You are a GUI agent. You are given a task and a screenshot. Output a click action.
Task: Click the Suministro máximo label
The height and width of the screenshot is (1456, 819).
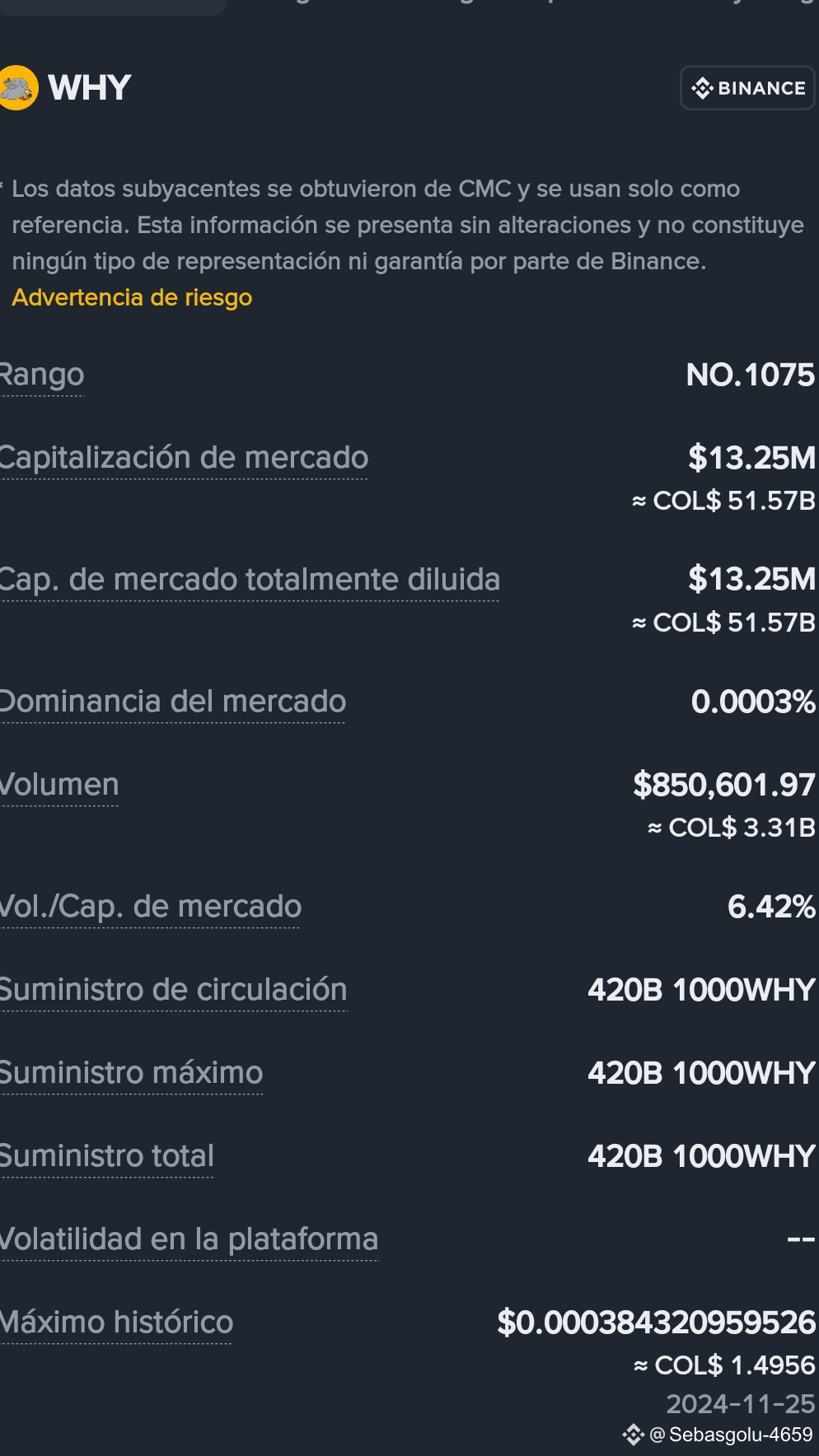(x=131, y=1073)
